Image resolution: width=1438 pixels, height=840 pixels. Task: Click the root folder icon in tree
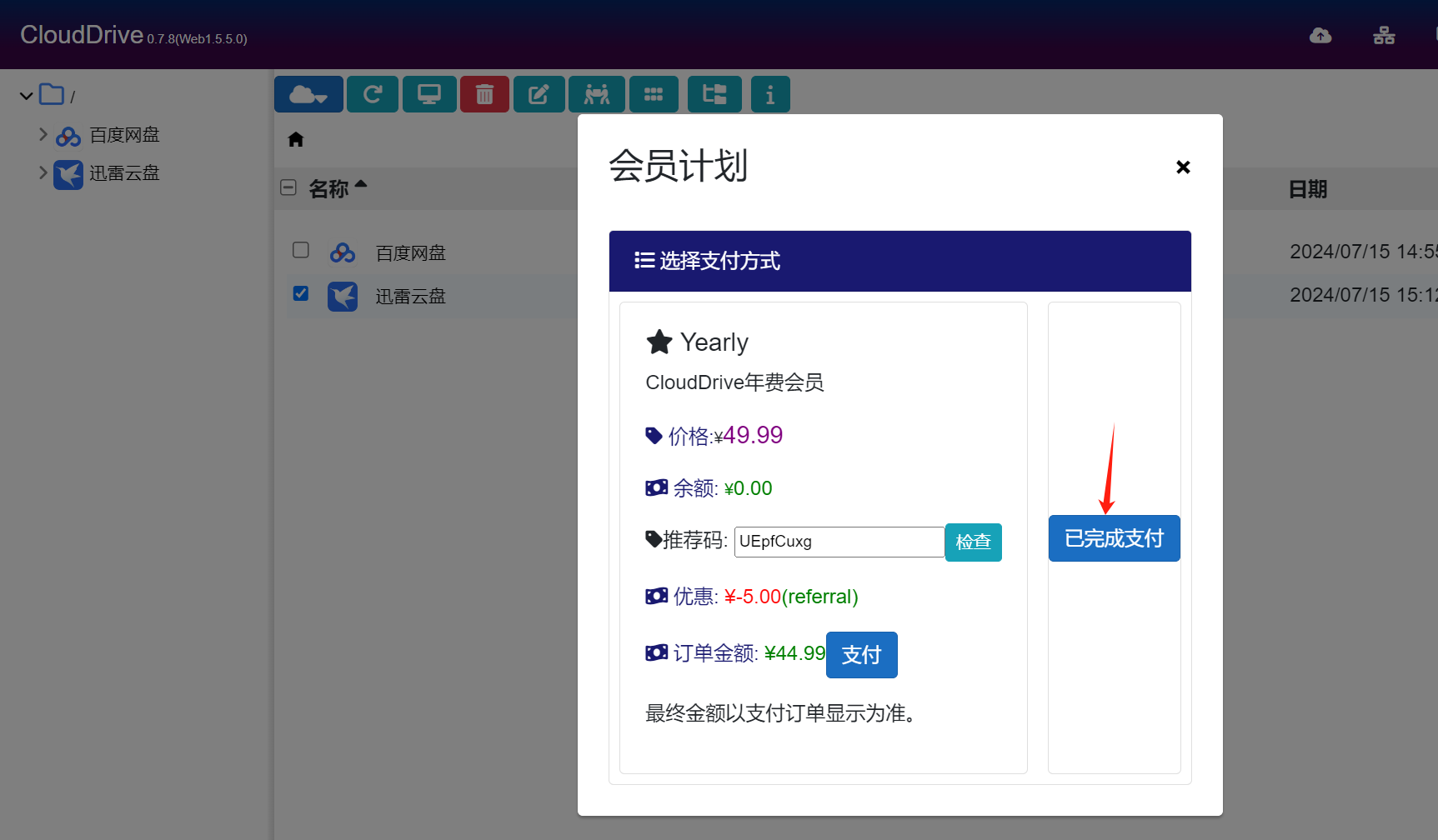point(52,95)
